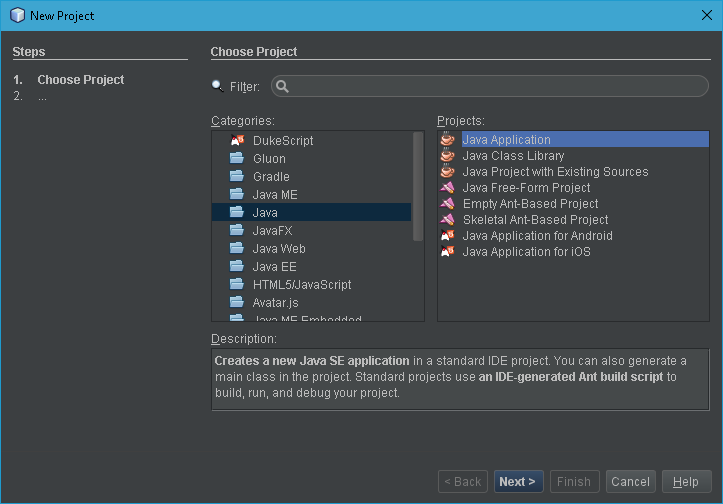Choose Java Class Library project type
The image size is (723, 504).
coord(513,155)
